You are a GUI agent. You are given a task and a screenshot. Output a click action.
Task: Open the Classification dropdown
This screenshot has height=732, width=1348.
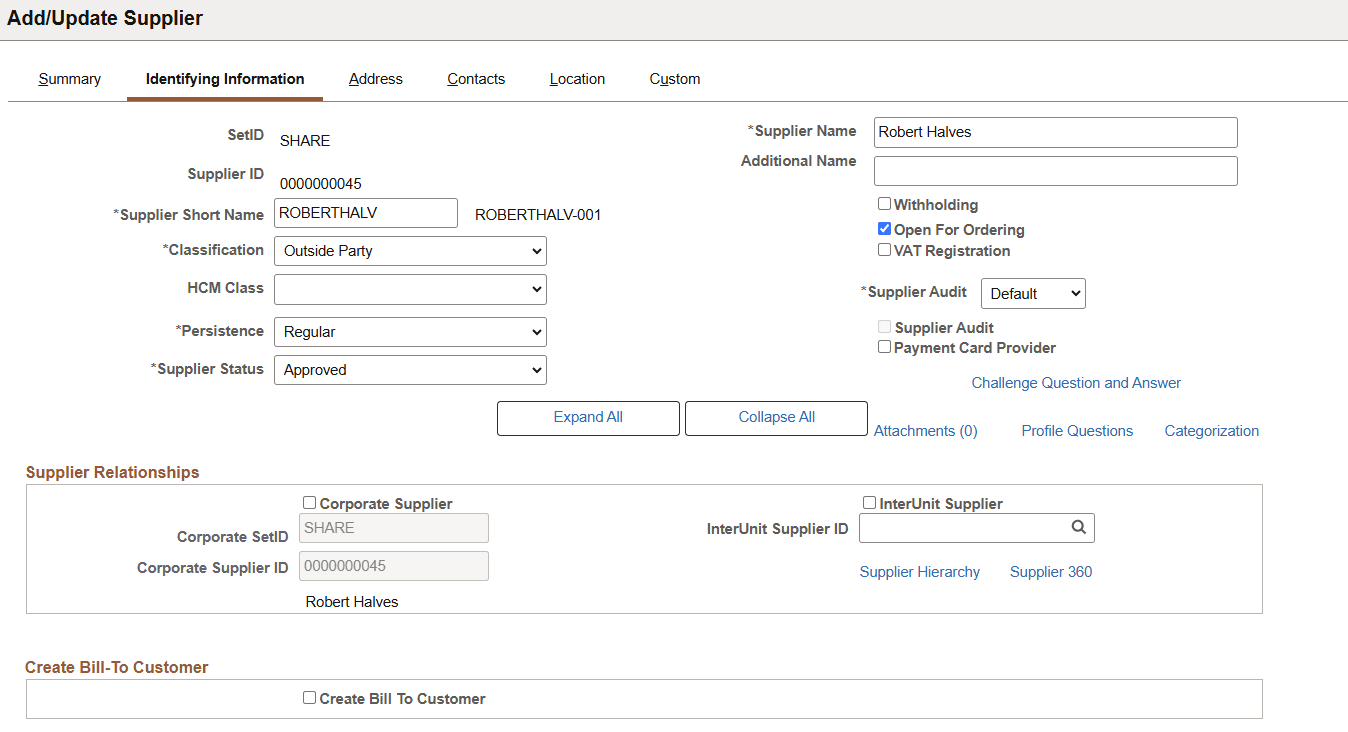pyautogui.click(x=410, y=250)
